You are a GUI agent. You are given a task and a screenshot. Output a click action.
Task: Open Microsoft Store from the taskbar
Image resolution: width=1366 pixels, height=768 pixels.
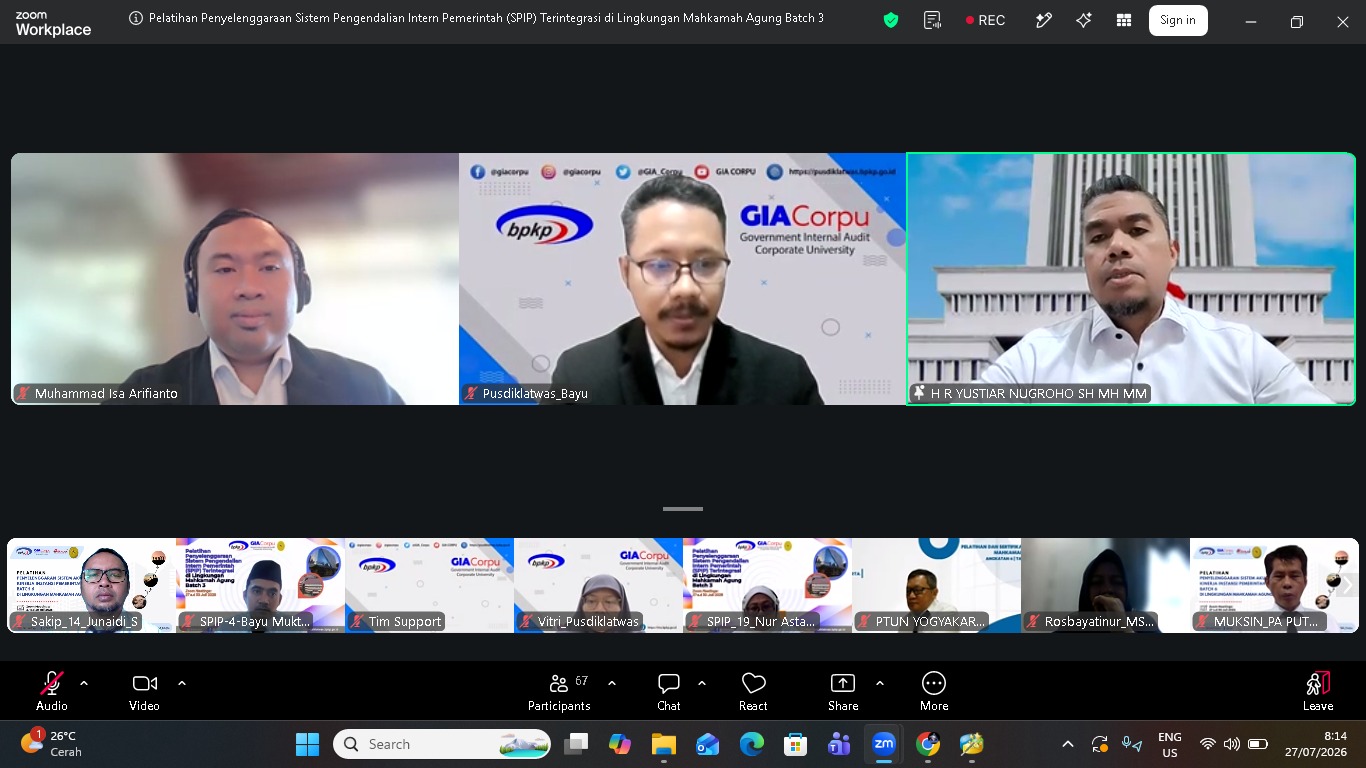(x=796, y=744)
